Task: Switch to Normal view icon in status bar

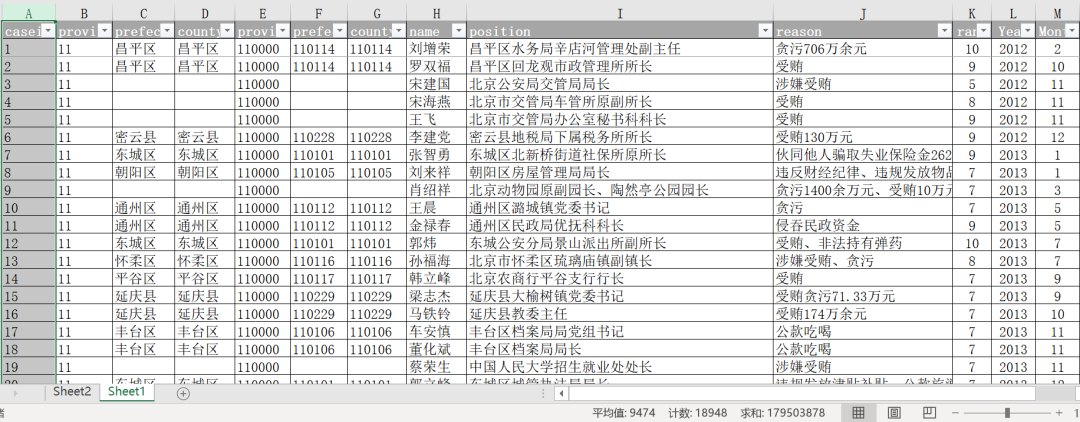Action: [858, 412]
